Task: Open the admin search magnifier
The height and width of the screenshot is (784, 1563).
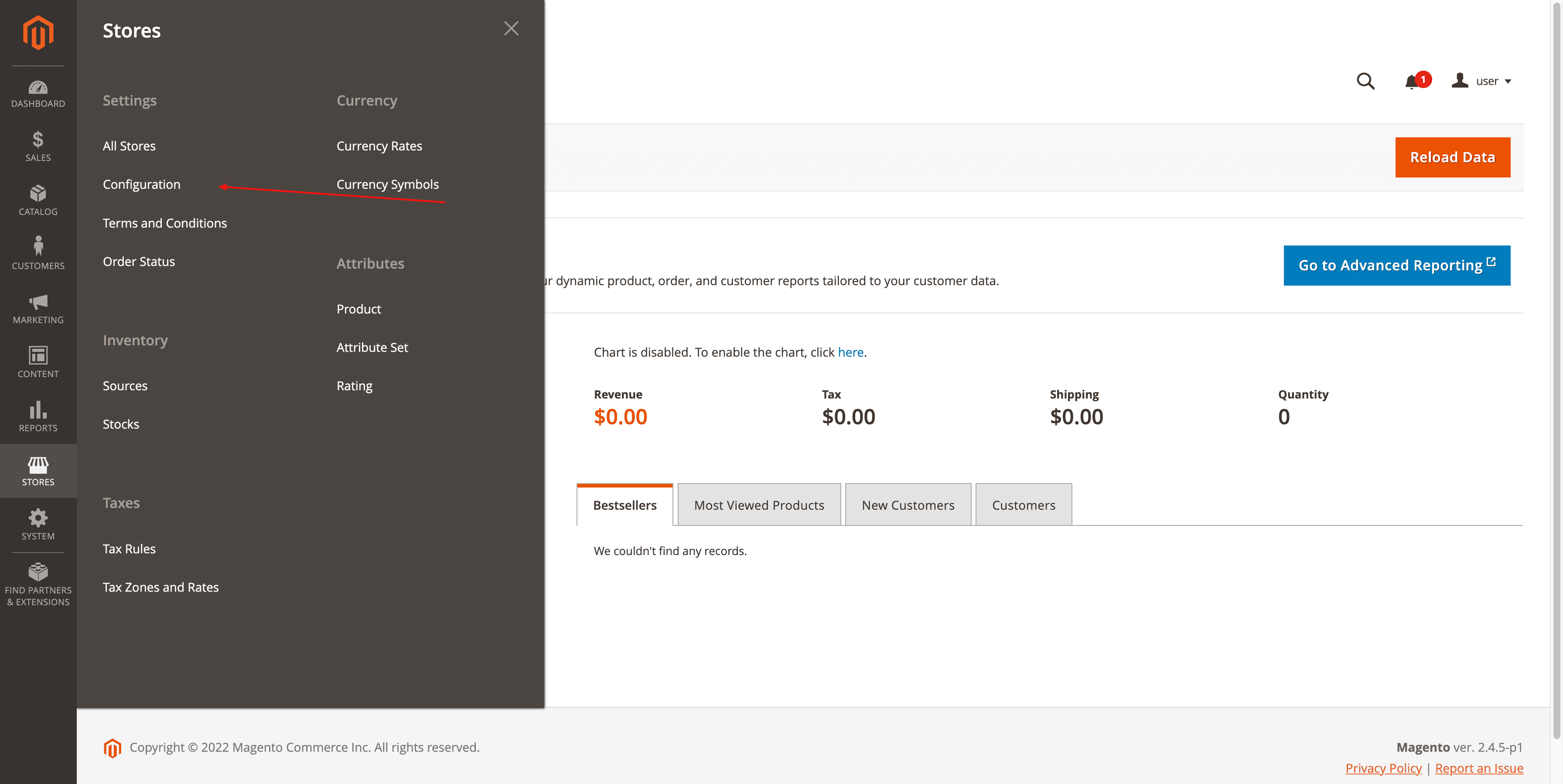Action: (1365, 81)
